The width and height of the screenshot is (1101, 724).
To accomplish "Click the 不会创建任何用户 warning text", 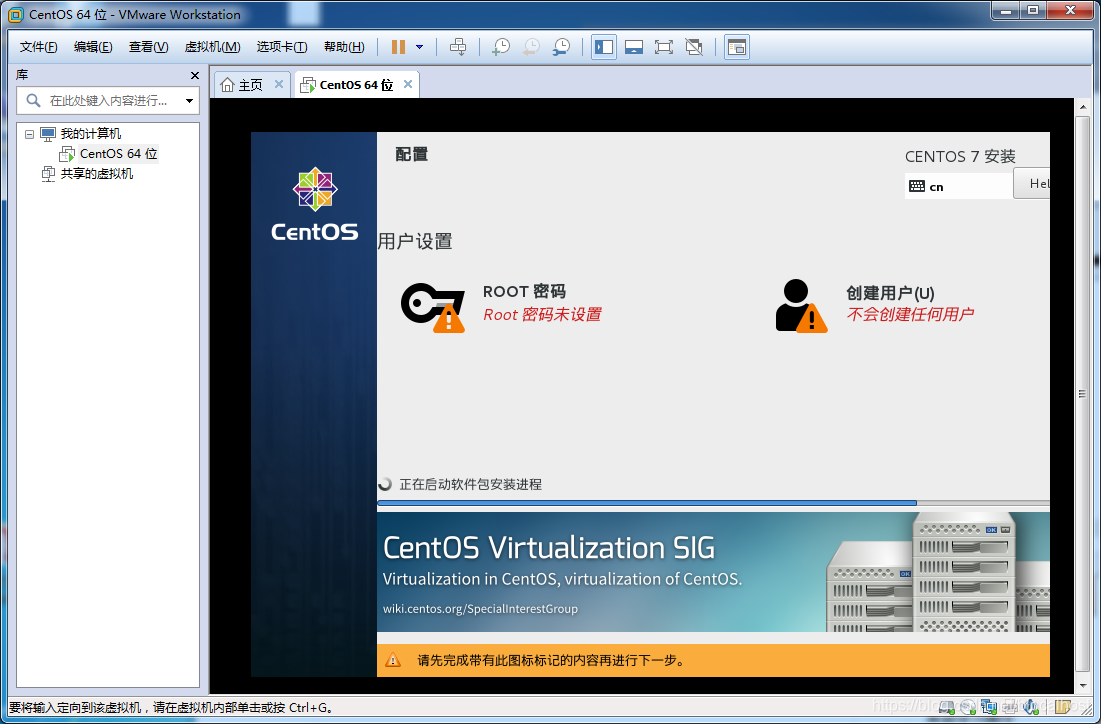I will pos(910,314).
